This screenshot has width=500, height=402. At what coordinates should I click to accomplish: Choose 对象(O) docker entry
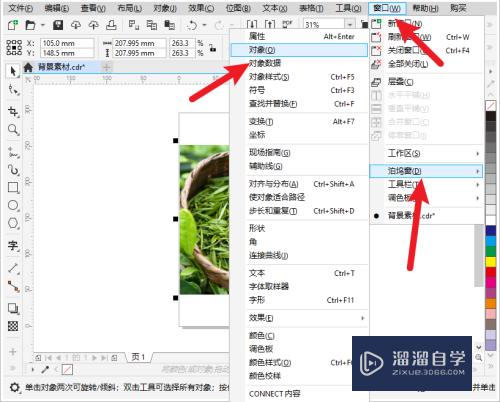[x=299, y=50]
